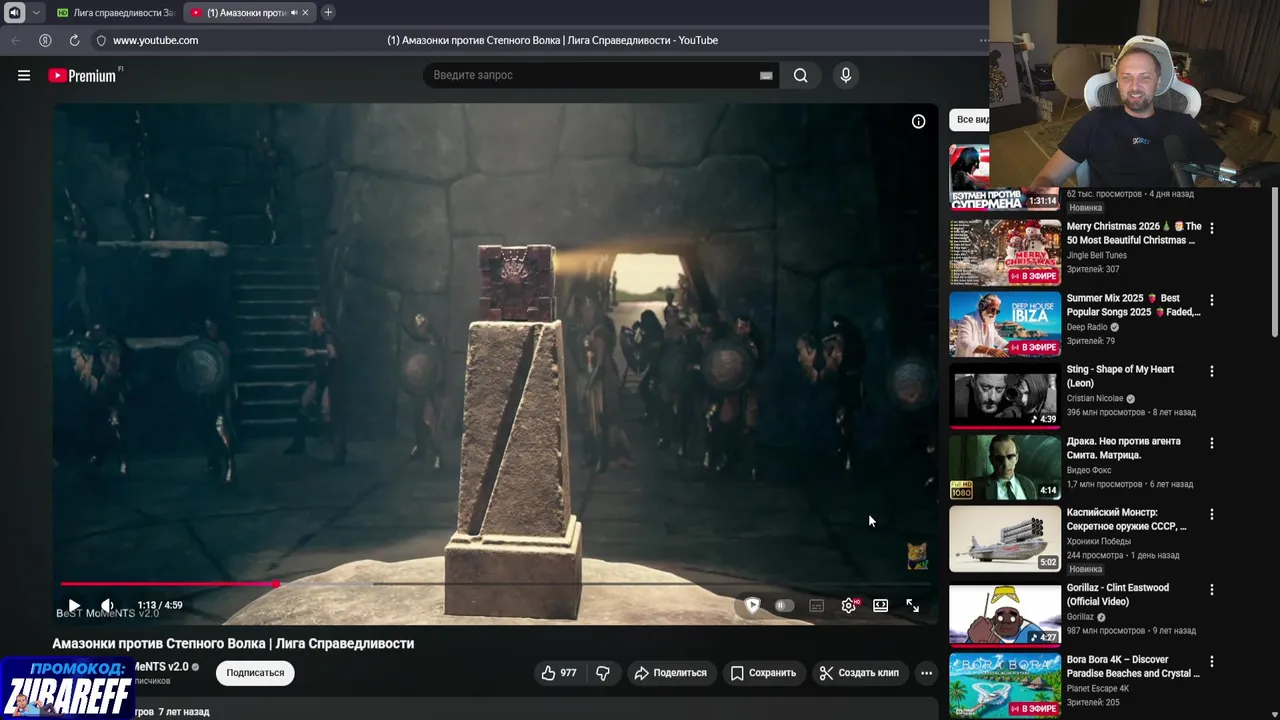Click the Yandex home button
This screenshot has width=1280, height=720.
(x=45, y=40)
